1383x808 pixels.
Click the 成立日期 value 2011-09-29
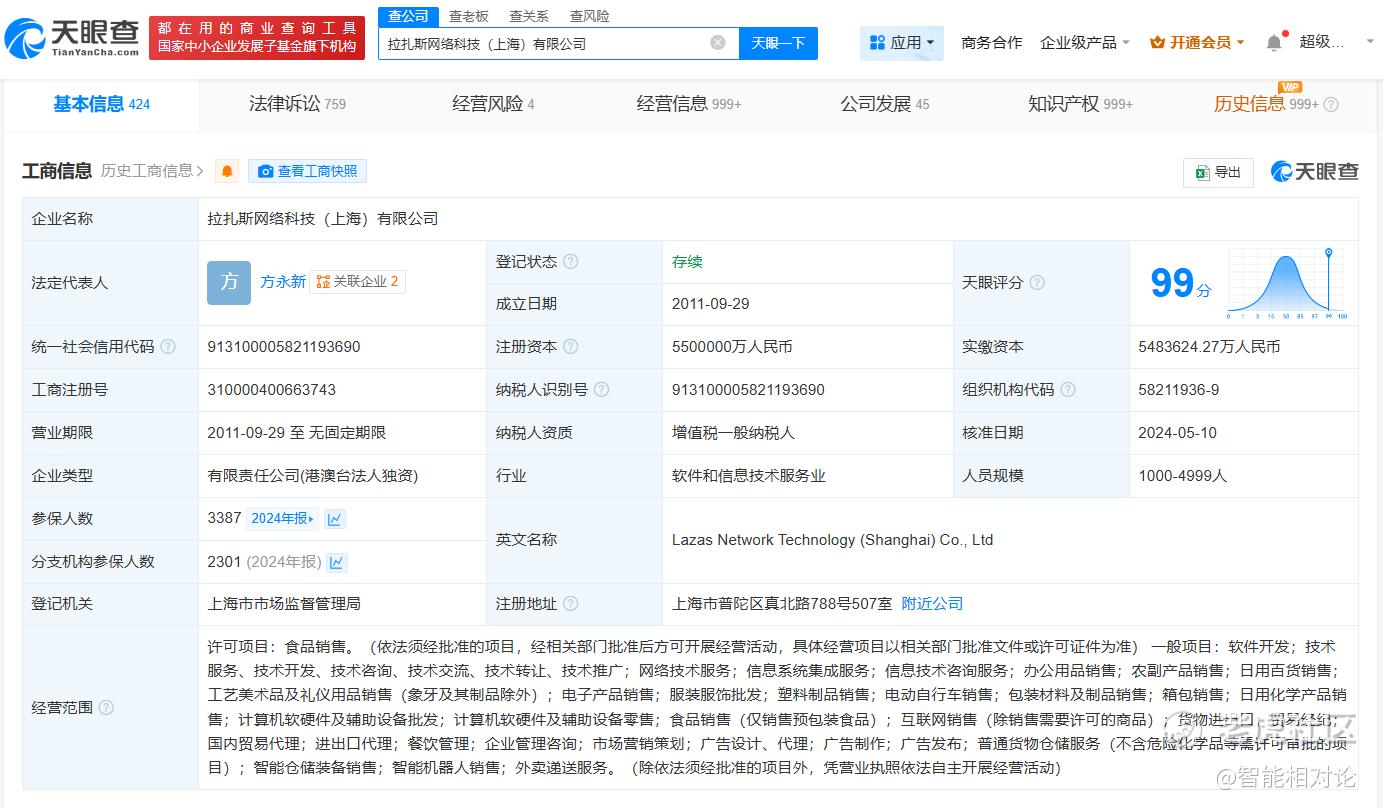click(x=710, y=304)
